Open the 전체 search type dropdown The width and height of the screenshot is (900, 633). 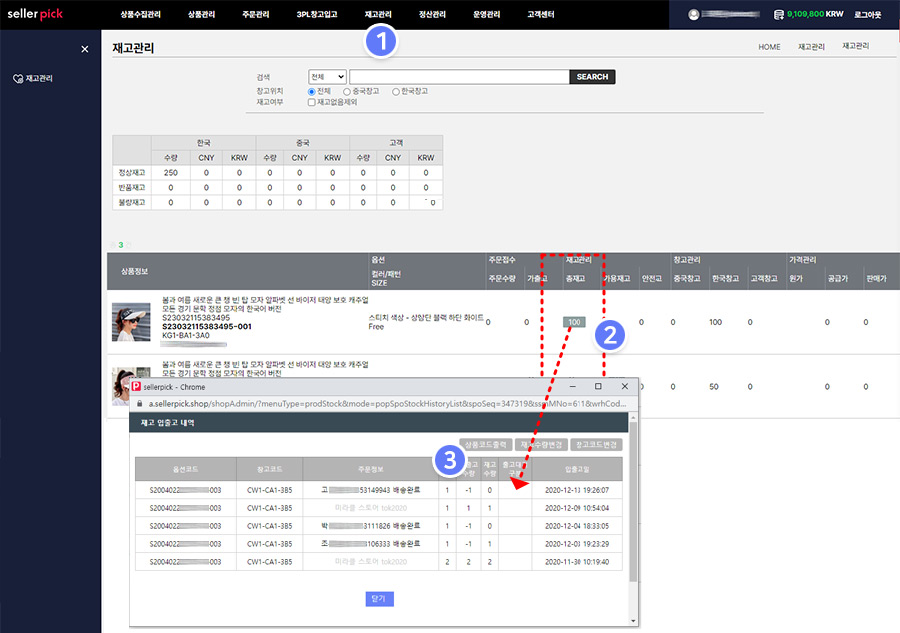(x=327, y=77)
